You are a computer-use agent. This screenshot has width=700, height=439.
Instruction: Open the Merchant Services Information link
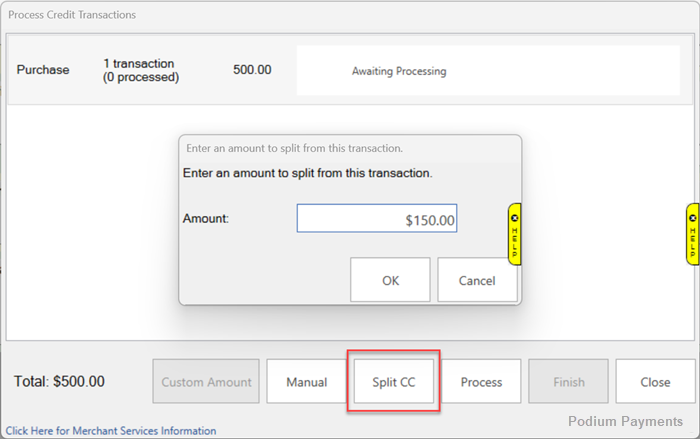[111, 431]
